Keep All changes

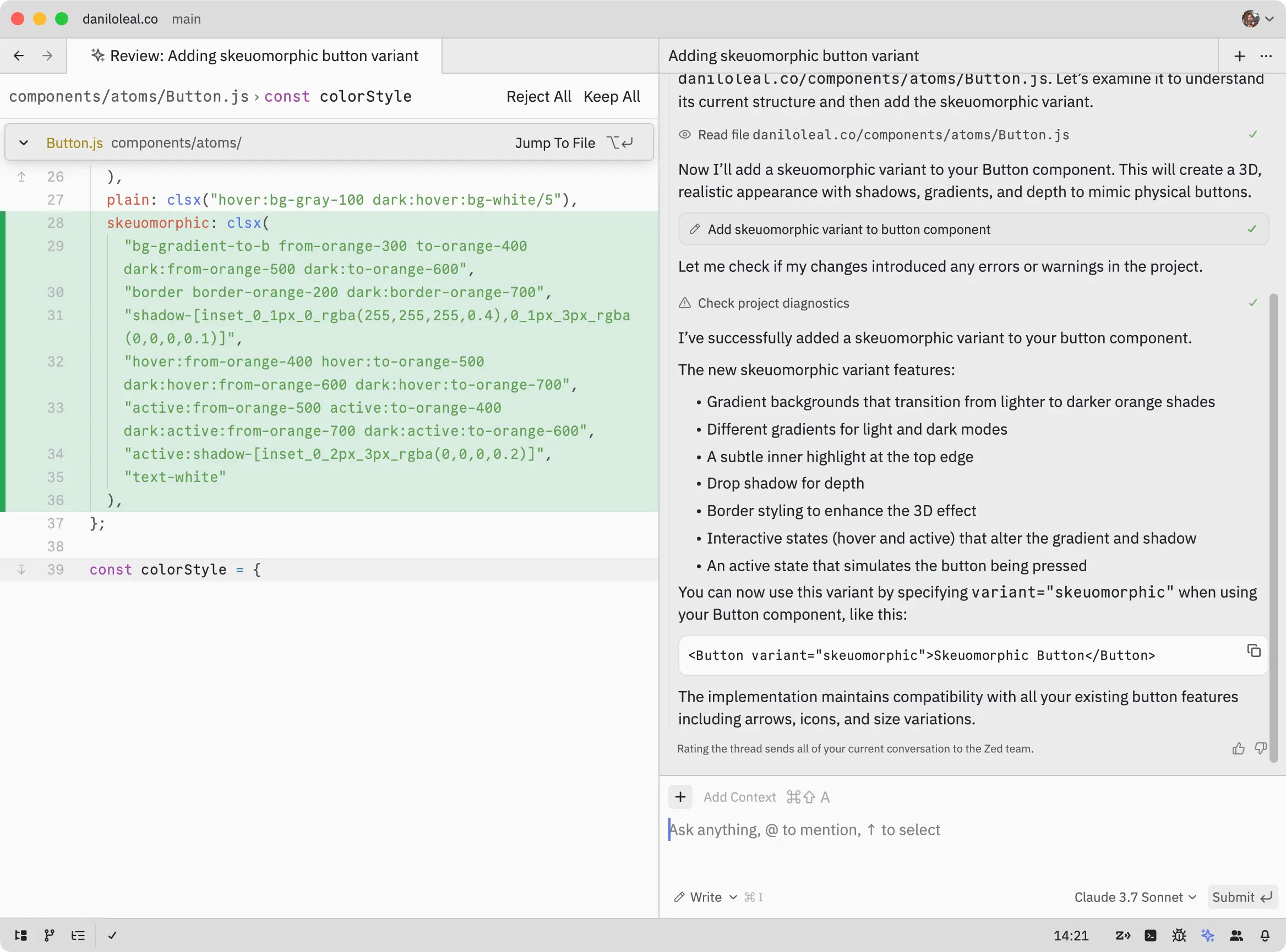[612, 96]
